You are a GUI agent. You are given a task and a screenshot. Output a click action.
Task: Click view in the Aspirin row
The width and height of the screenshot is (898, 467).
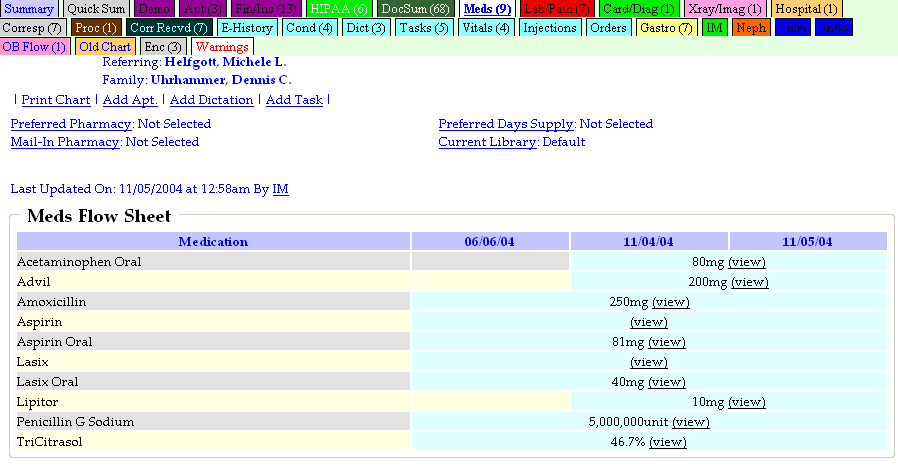tap(648, 322)
